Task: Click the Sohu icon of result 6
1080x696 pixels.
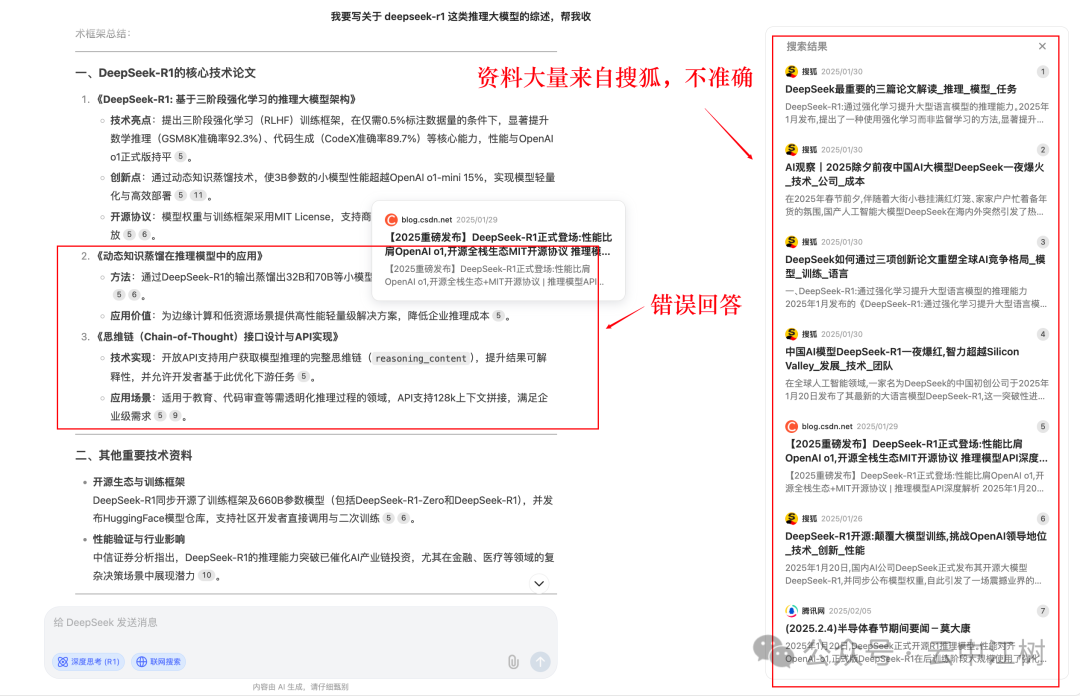Action: (791, 518)
